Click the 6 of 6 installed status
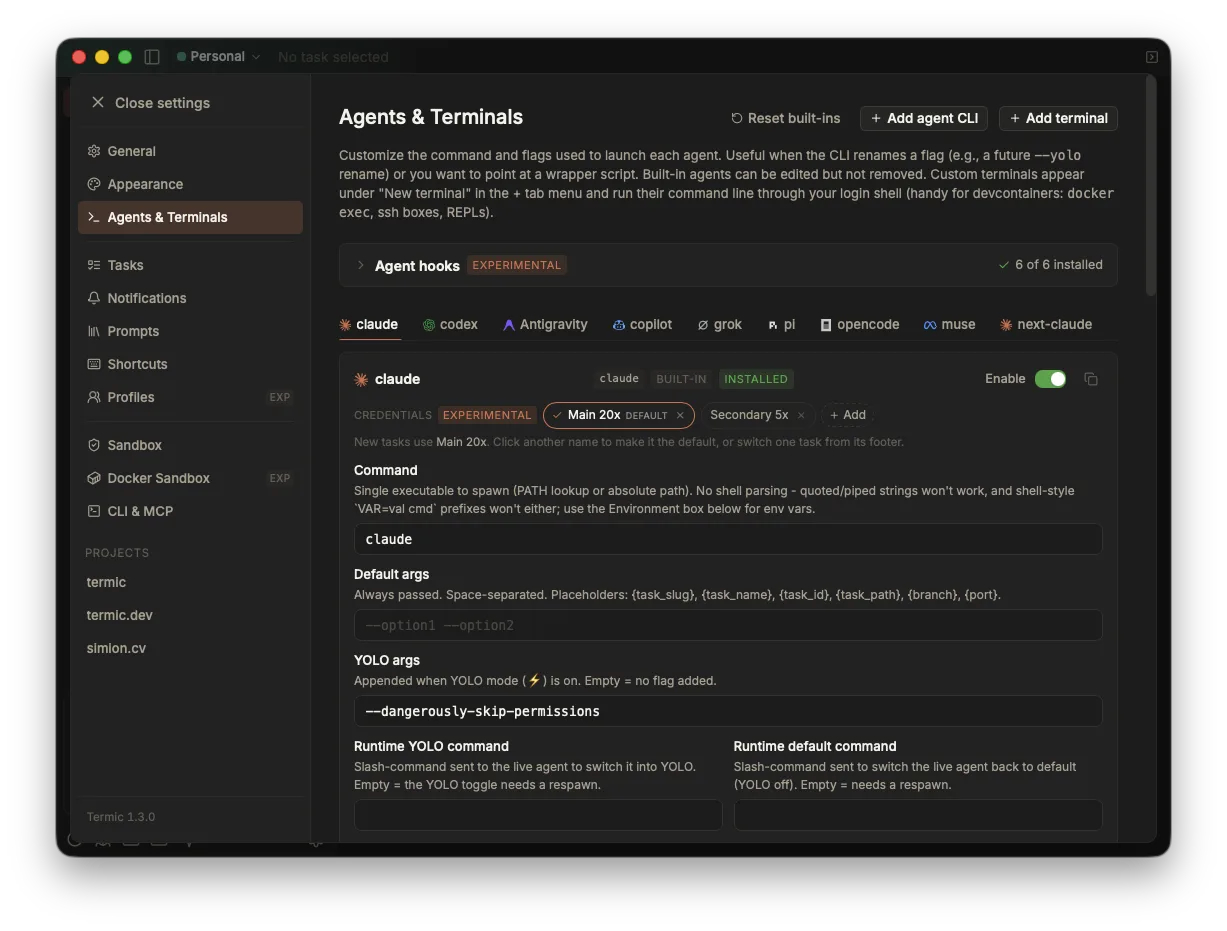This screenshot has width=1227, height=931. click(x=1050, y=265)
